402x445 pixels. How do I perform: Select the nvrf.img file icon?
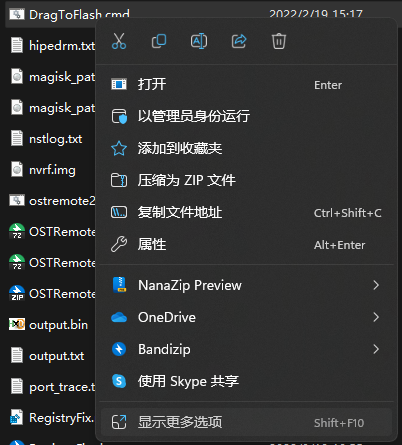[x=17, y=170]
